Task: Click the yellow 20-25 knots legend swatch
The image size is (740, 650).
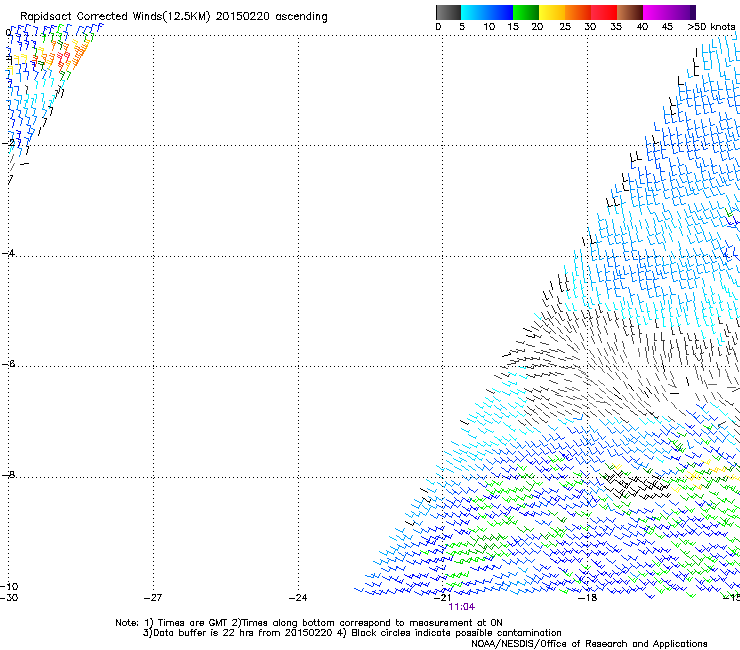Action: pos(552,12)
